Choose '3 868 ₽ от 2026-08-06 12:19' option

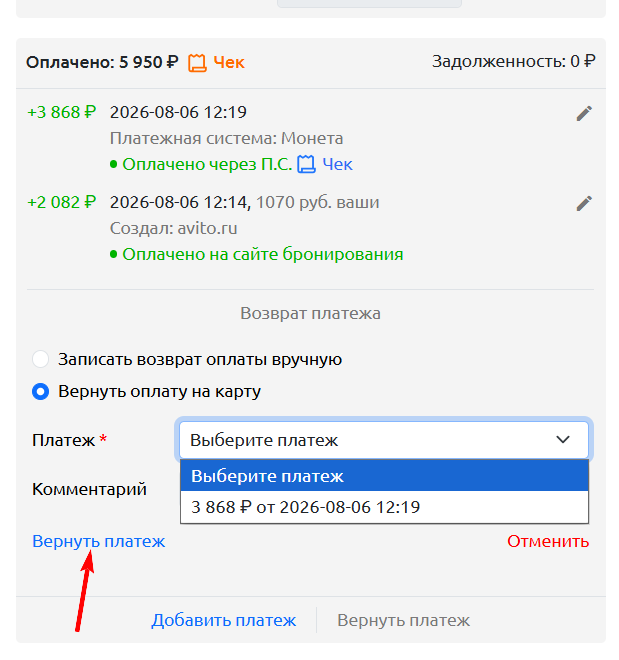pos(384,507)
